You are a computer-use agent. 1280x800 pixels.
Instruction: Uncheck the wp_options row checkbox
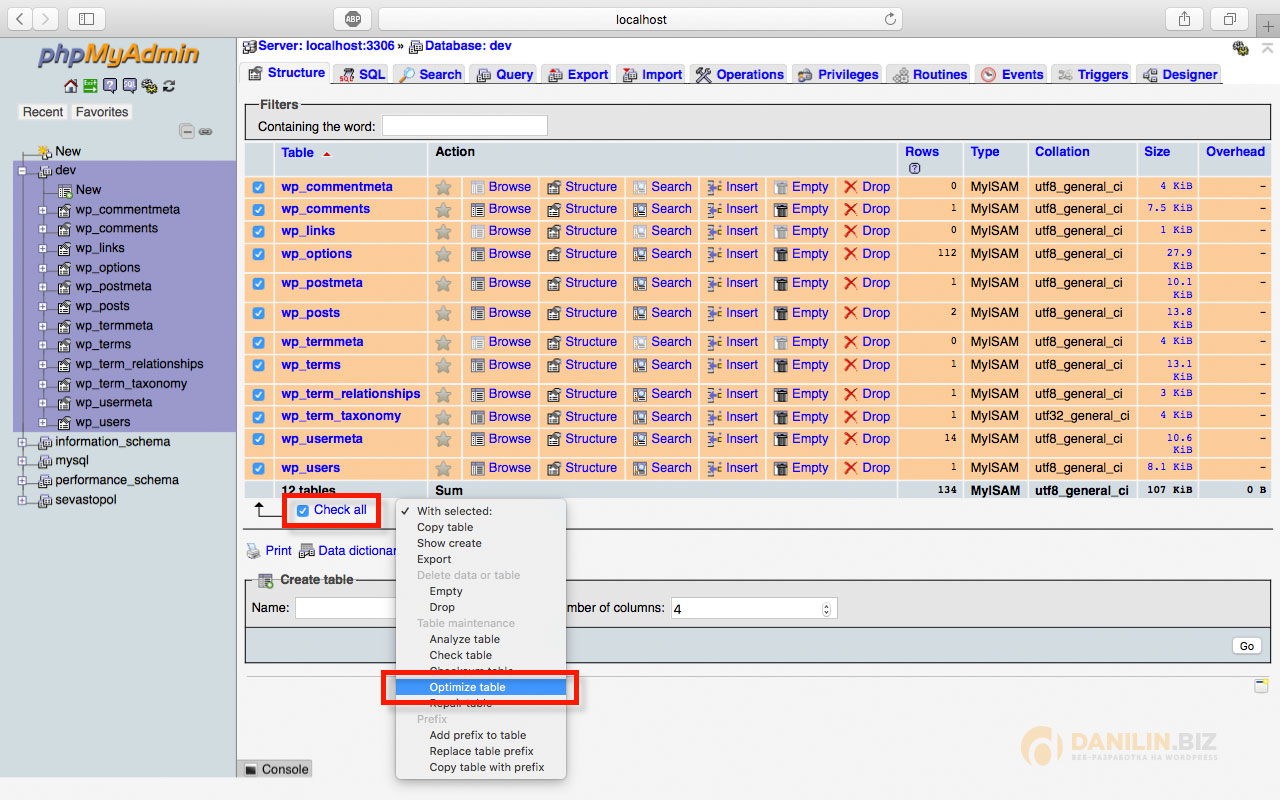(258, 254)
